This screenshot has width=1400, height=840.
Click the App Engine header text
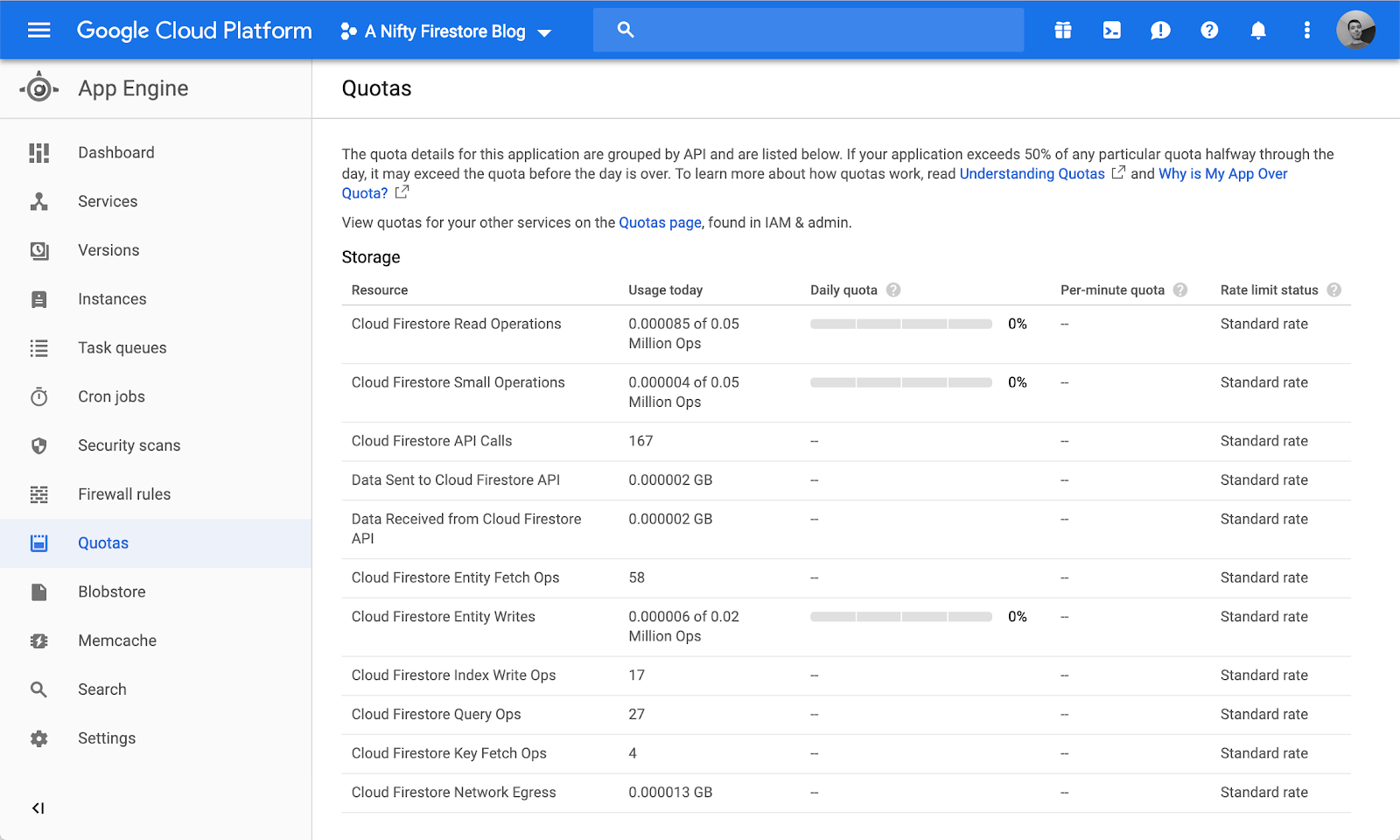pos(133,88)
